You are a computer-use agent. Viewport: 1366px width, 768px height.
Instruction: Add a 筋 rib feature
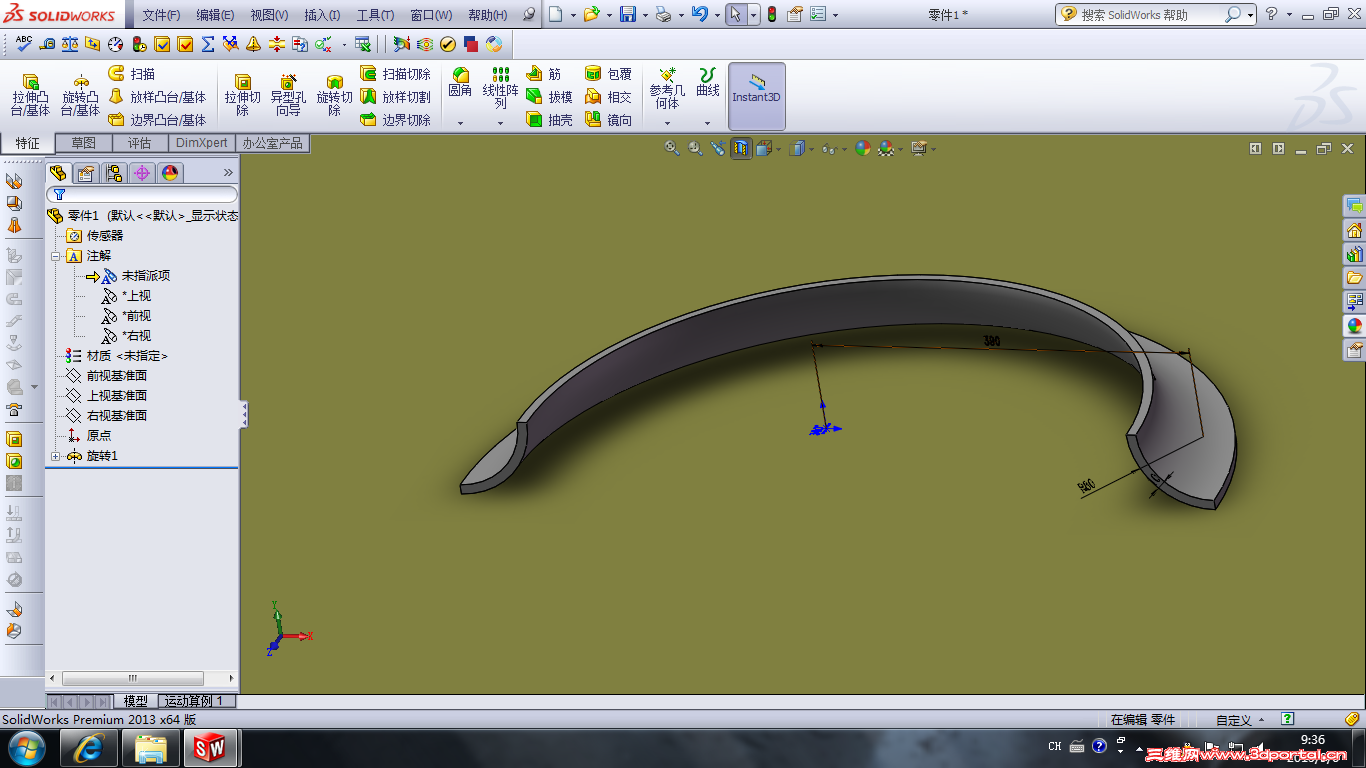(543, 74)
